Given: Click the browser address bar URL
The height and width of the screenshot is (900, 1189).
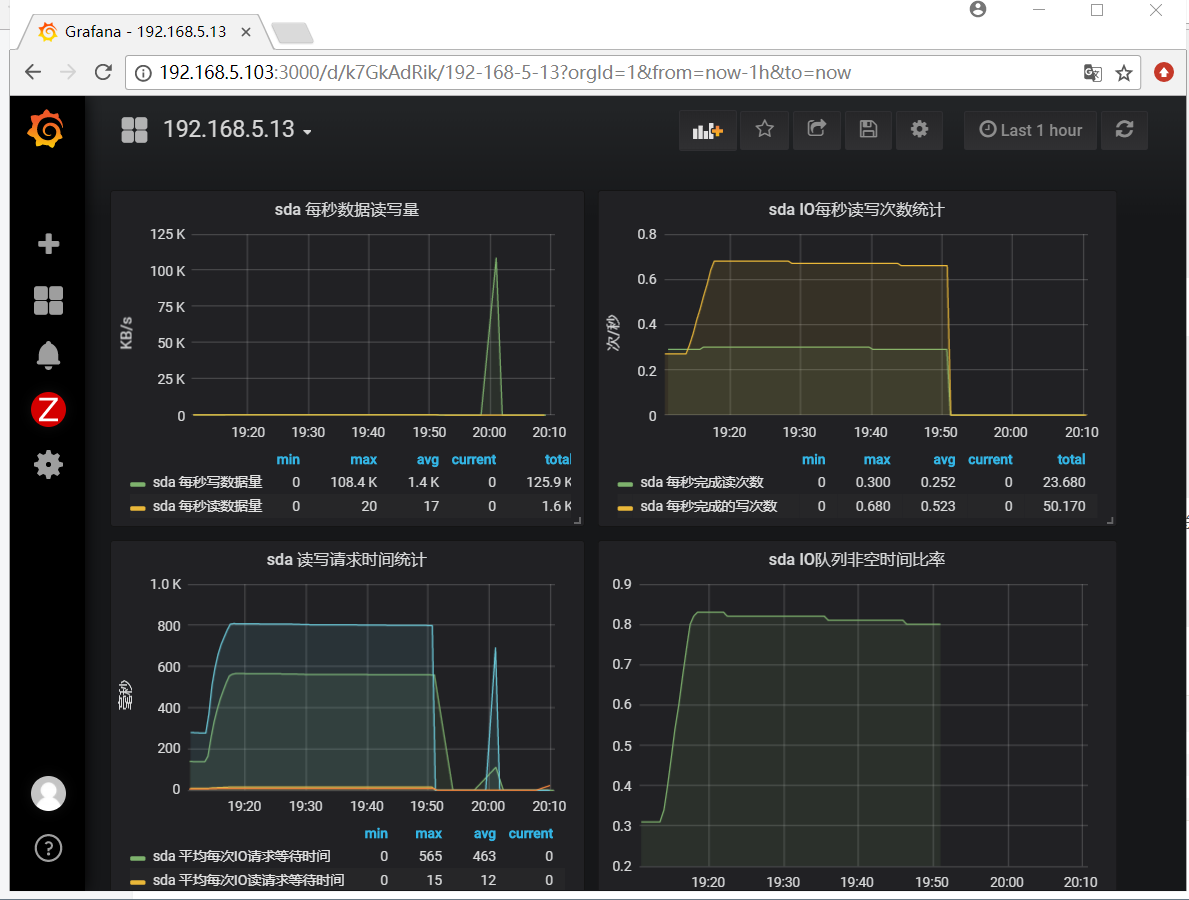Looking at the screenshot, I should pyautogui.click(x=505, y=73).
